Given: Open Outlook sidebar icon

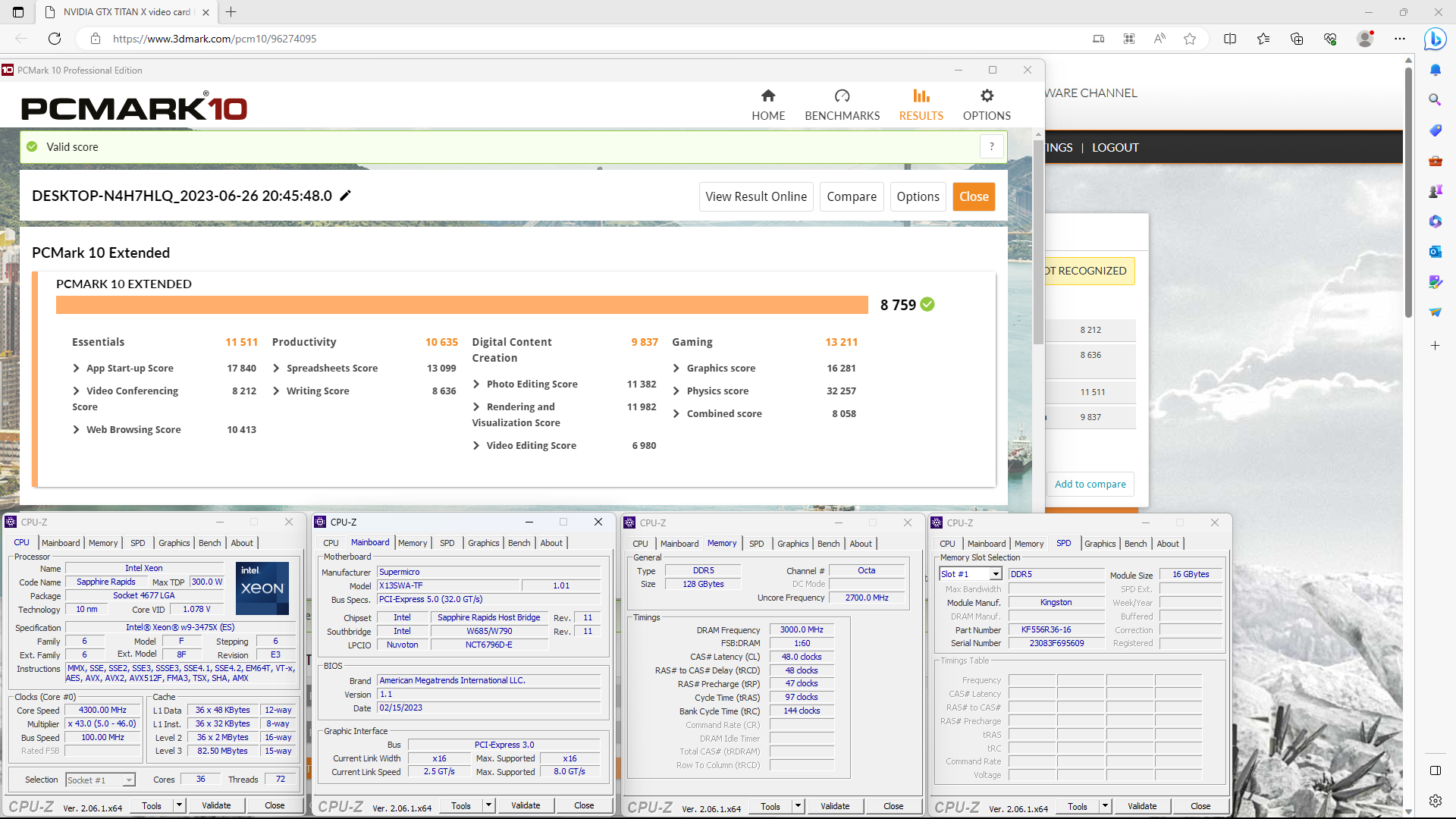Looking at the screenshot, I should (1435, 252).
